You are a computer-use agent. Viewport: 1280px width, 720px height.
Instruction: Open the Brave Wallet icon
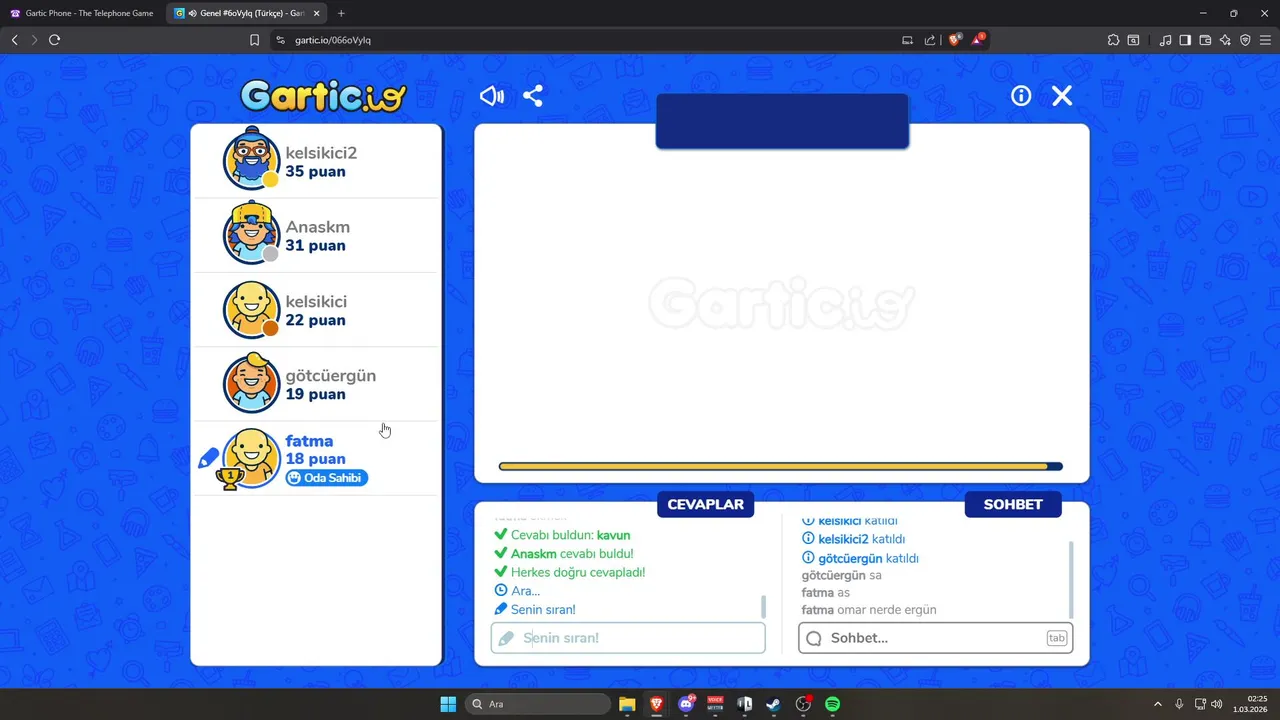(x=1205, y=40)
